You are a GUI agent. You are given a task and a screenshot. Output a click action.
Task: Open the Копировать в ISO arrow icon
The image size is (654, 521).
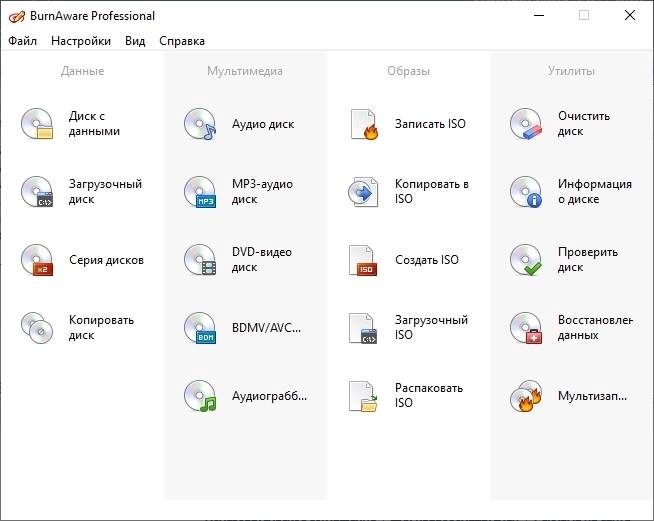(x=363, y=191)
